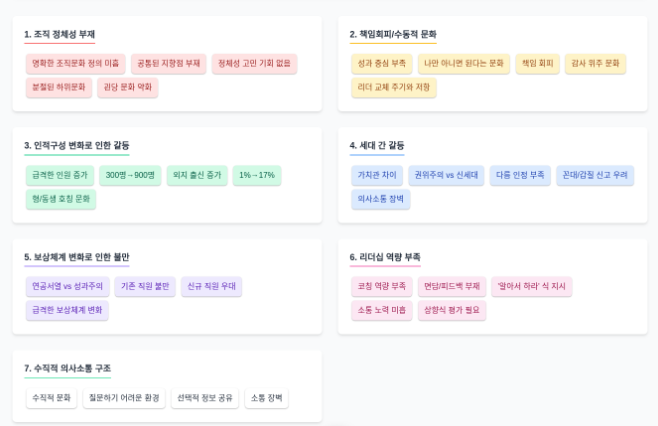Click the '연공서열 vs 성과주의' tag
This screenshot has height=426, width=658.
tap(67, 286)
